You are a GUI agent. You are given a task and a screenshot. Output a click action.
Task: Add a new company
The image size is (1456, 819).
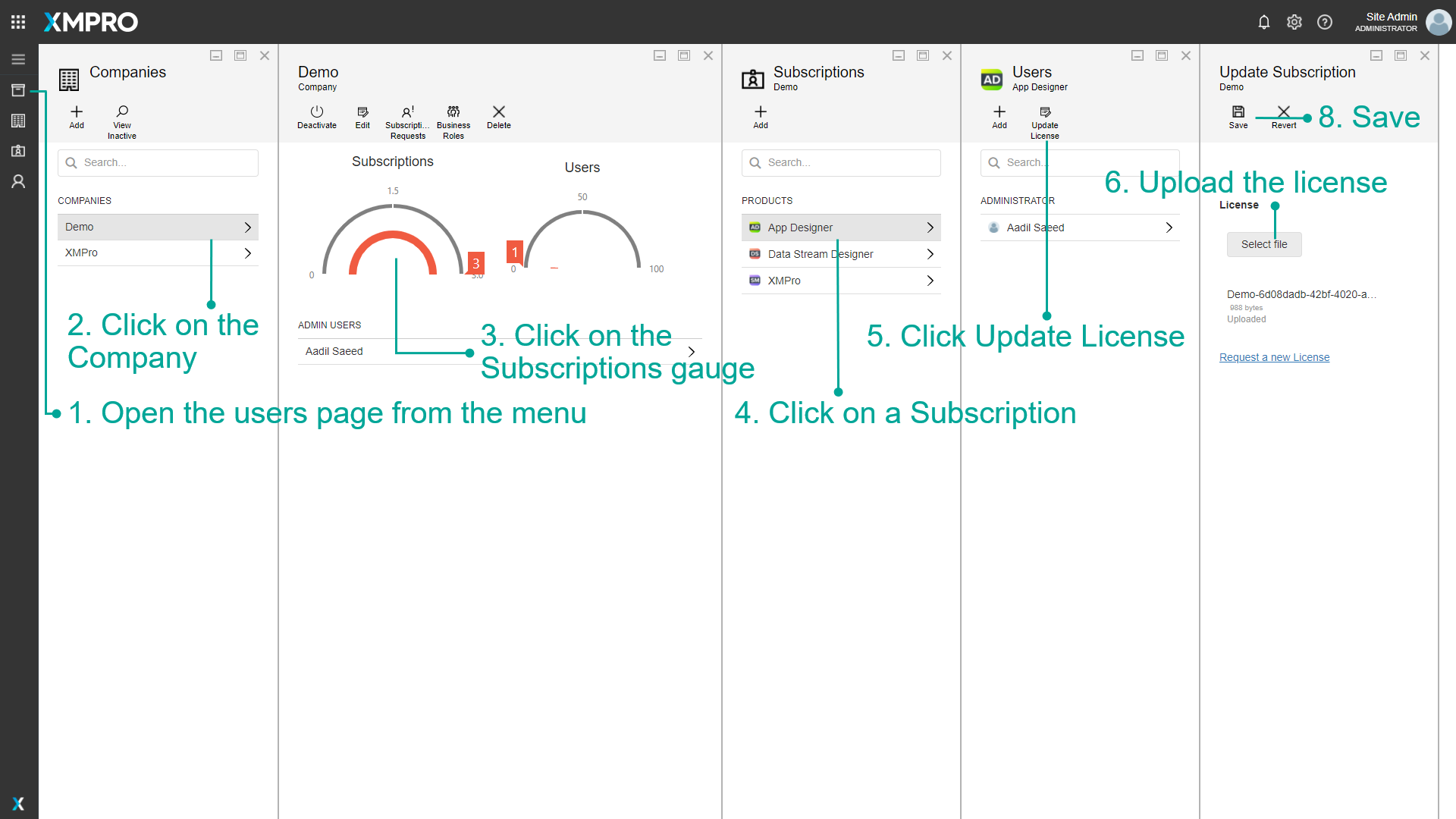[x=77, y=118]
